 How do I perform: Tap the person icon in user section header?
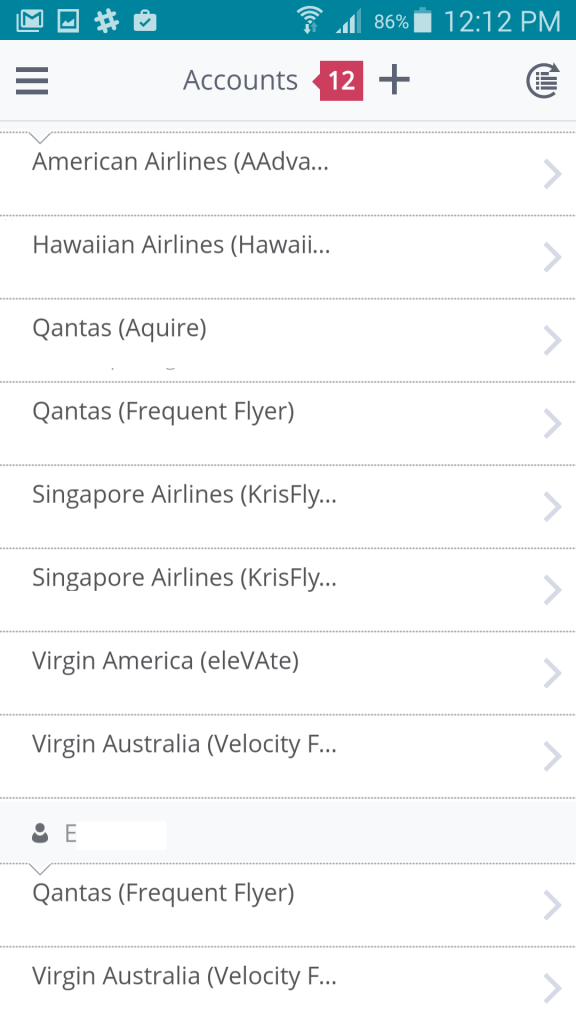(40, 833)
